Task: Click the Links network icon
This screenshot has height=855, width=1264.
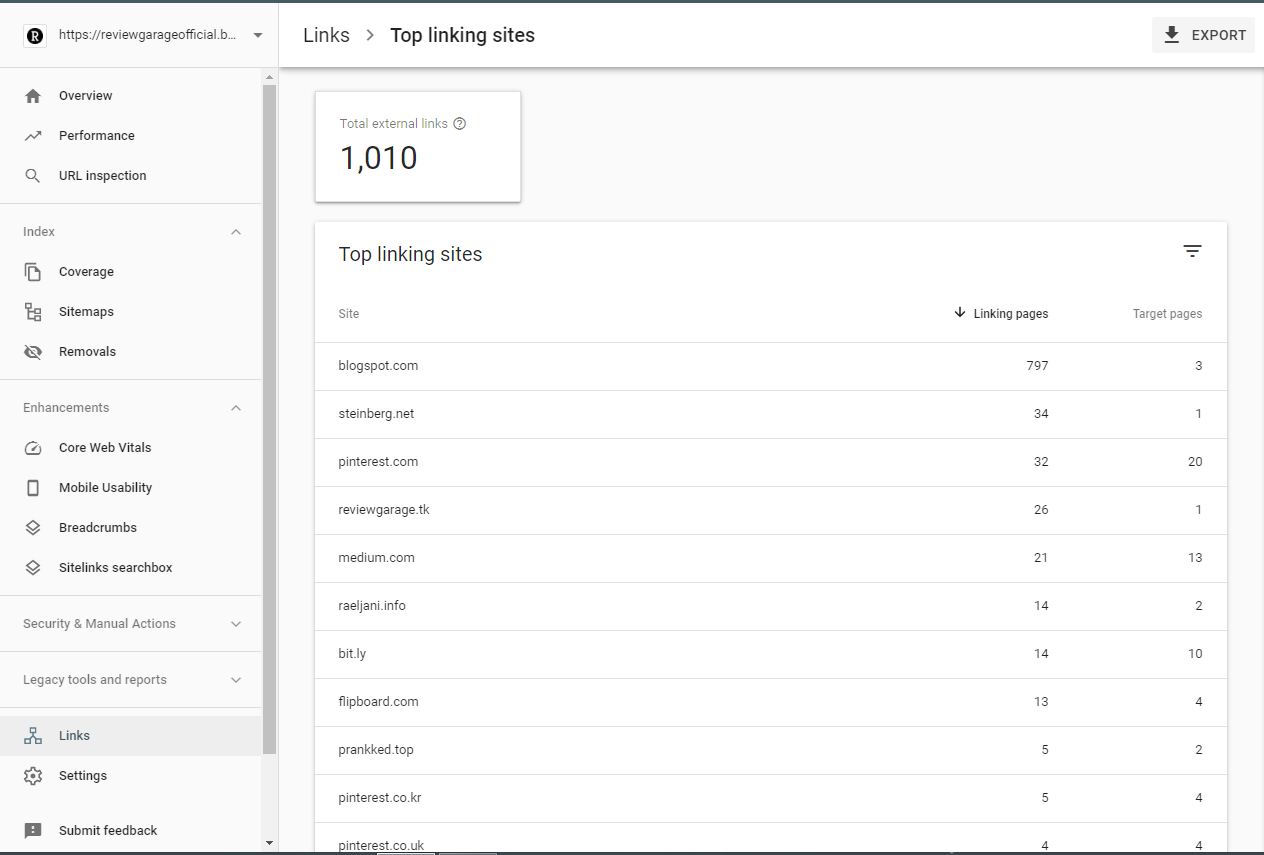Action: (x=33, y=736)
